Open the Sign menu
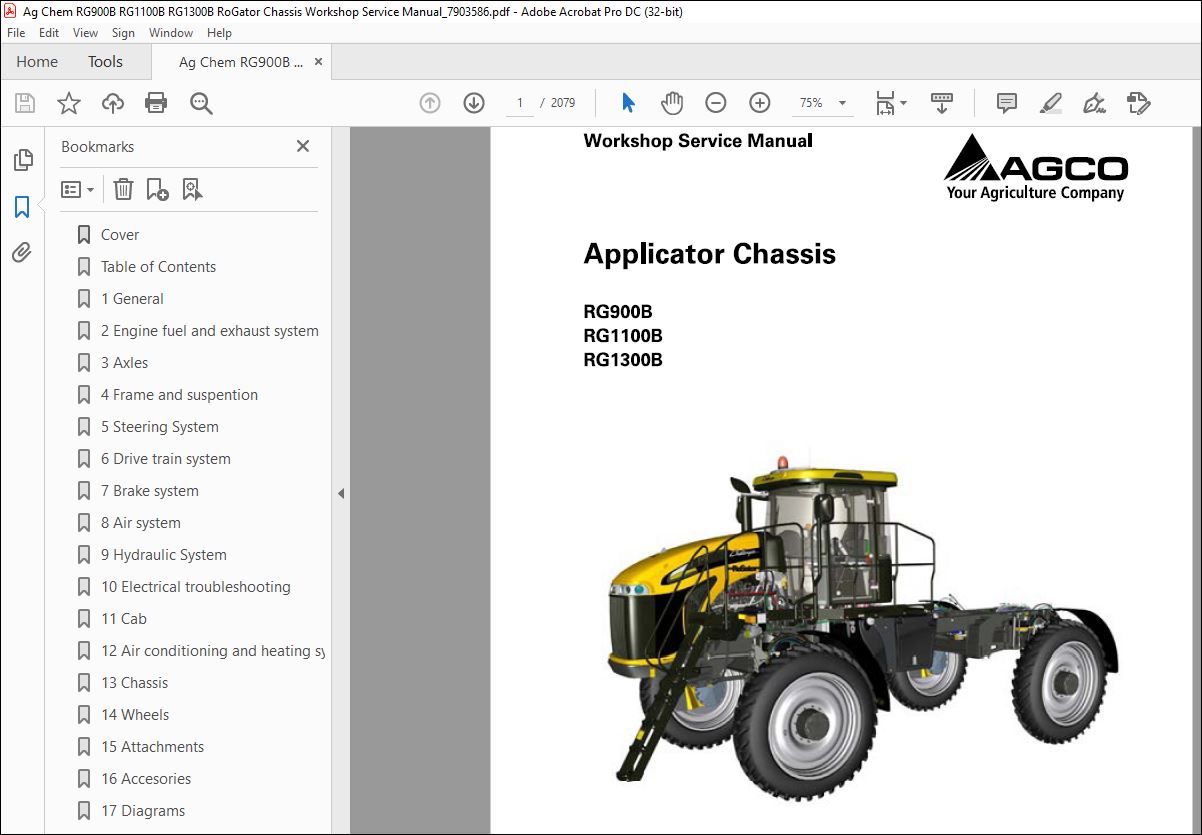This screenshot has width=1202, height=835. [x=123, y=33]
